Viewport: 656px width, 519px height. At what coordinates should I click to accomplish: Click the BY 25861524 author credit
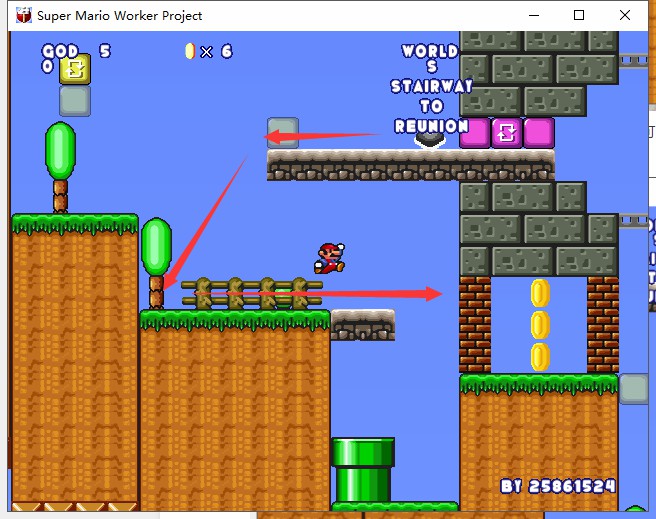pyautogui.click(x=558, y=486)
